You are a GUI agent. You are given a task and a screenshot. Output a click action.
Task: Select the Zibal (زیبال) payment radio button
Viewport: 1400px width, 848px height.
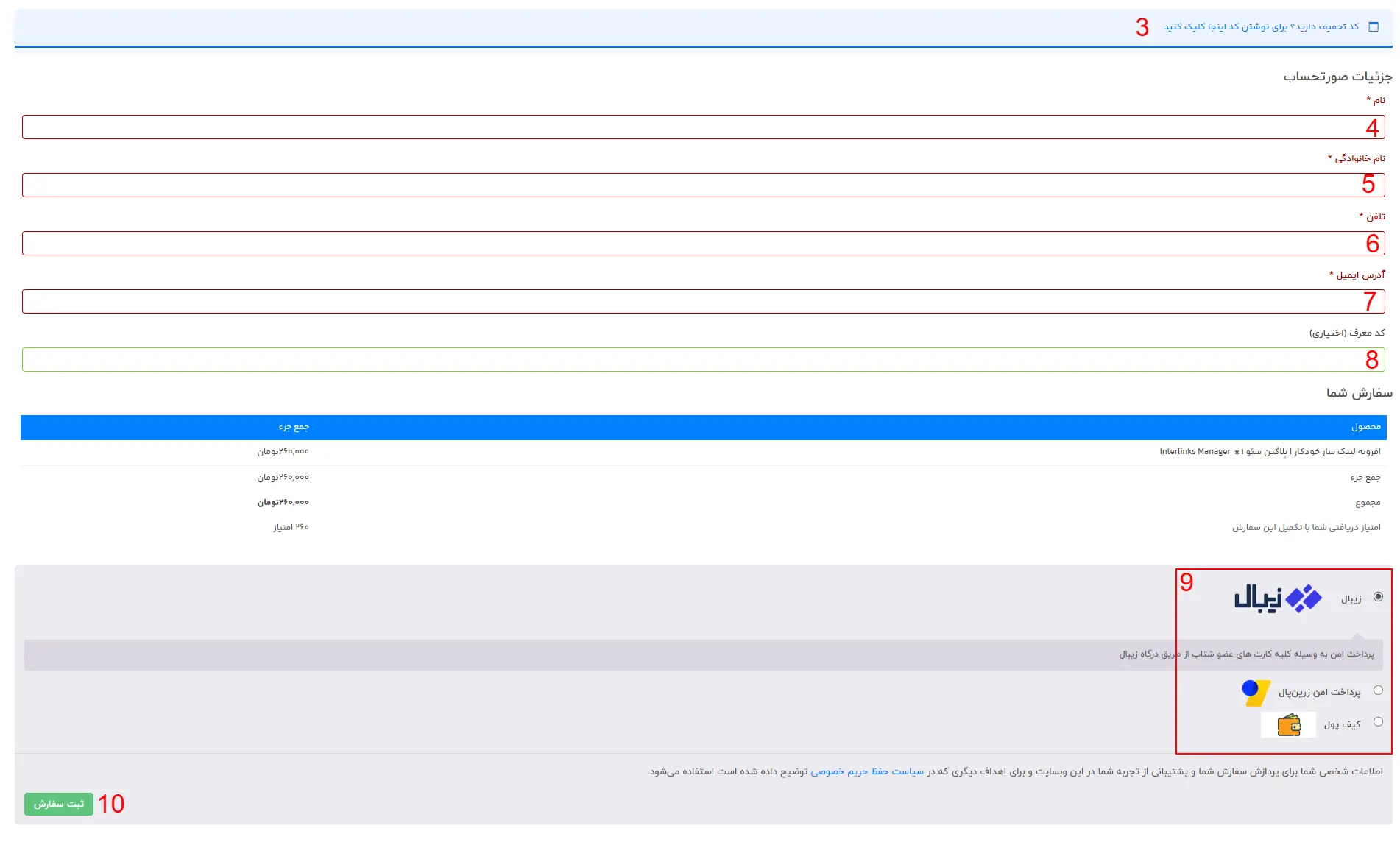[1378, 597]
